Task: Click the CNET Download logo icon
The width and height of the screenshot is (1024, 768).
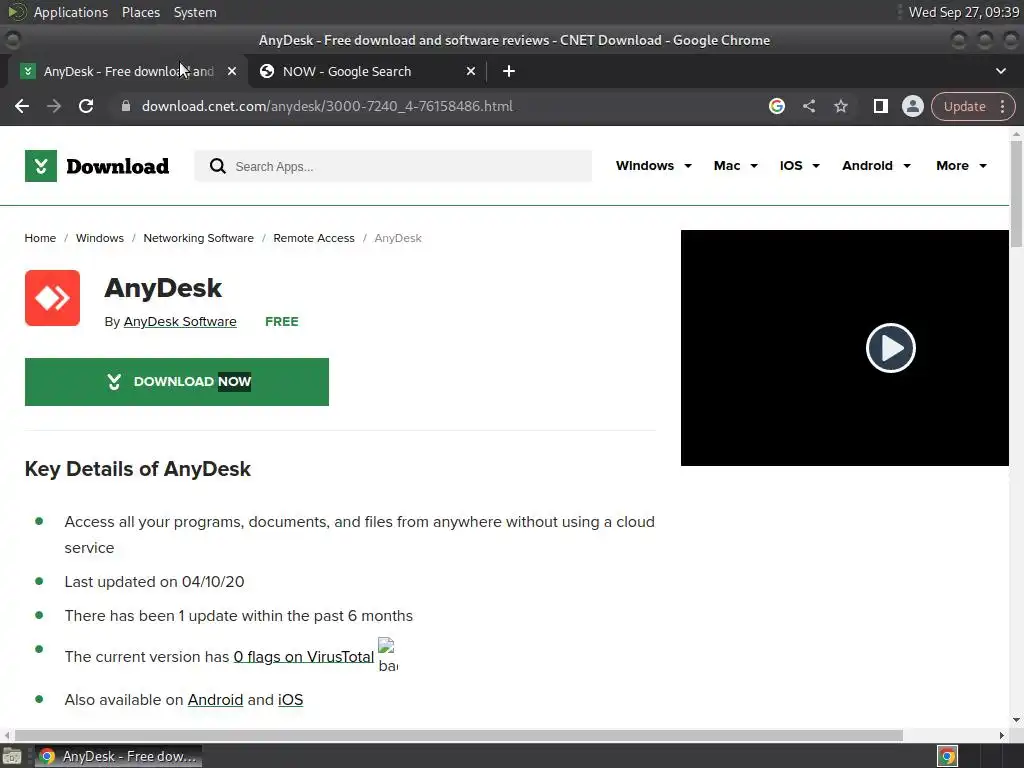Action: (x=40, y=166)
